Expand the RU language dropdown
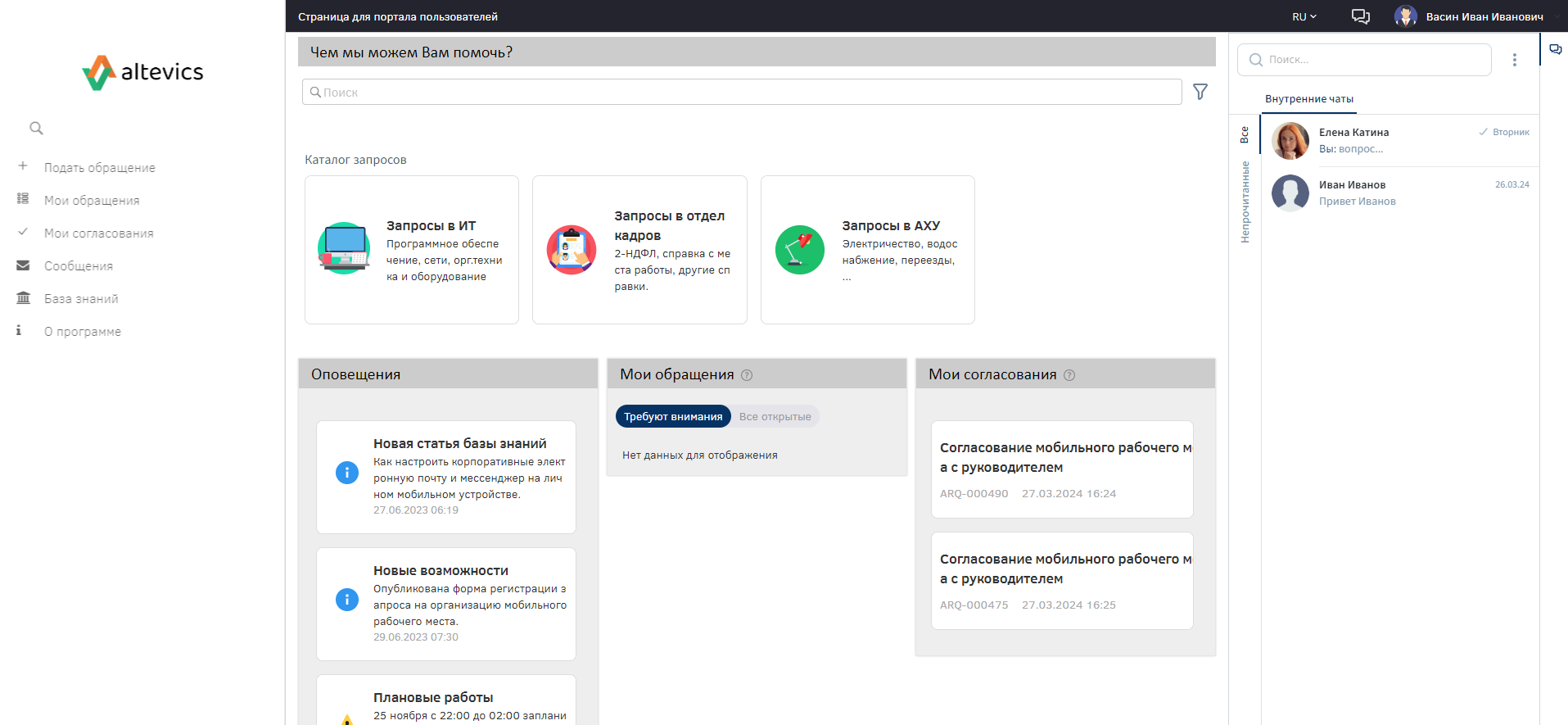Image resolution: width=1568 pixels, height=725 pixels. pos(1304,16)
